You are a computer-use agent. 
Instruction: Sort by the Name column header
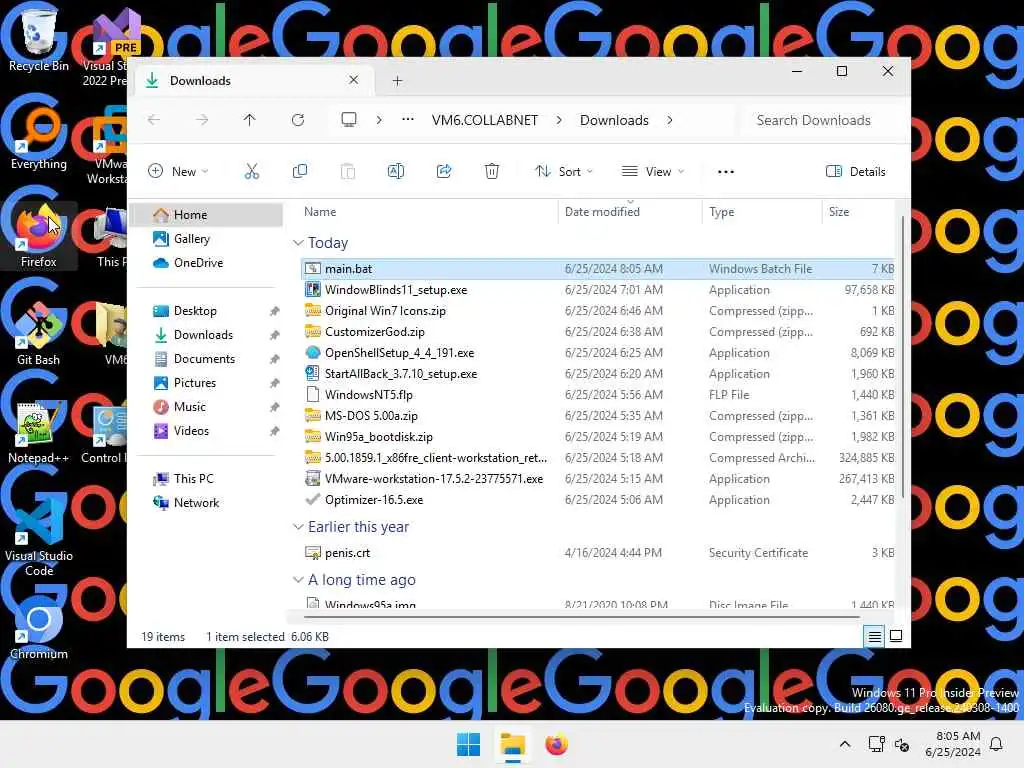[x=428, y=212]
